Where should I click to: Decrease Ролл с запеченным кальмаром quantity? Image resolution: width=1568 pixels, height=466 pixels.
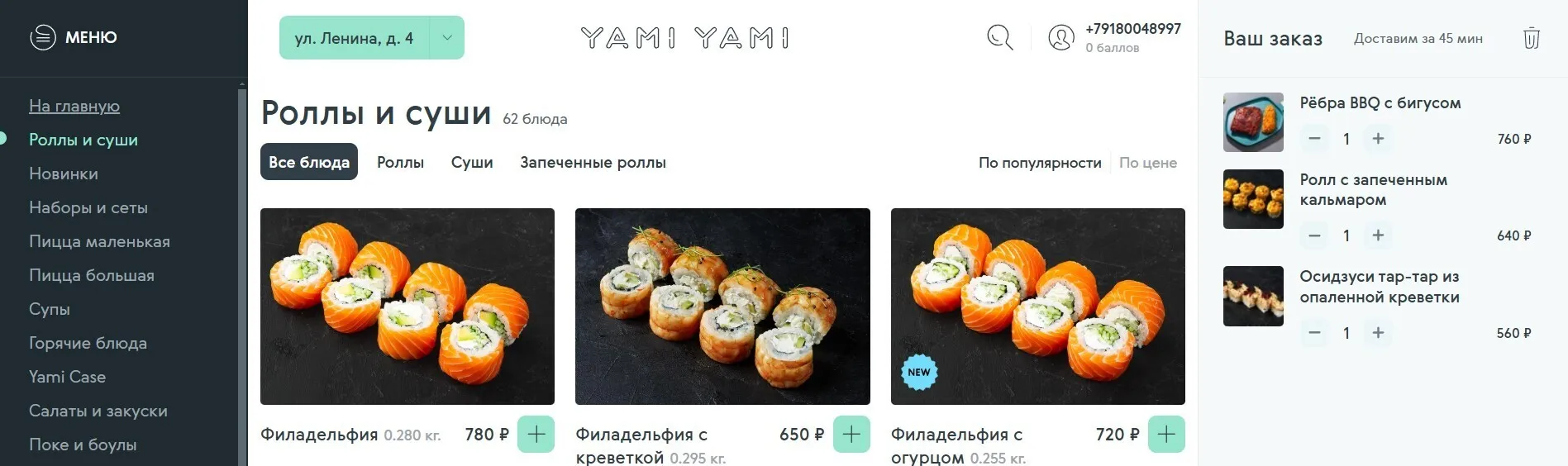click(1314, 235)
